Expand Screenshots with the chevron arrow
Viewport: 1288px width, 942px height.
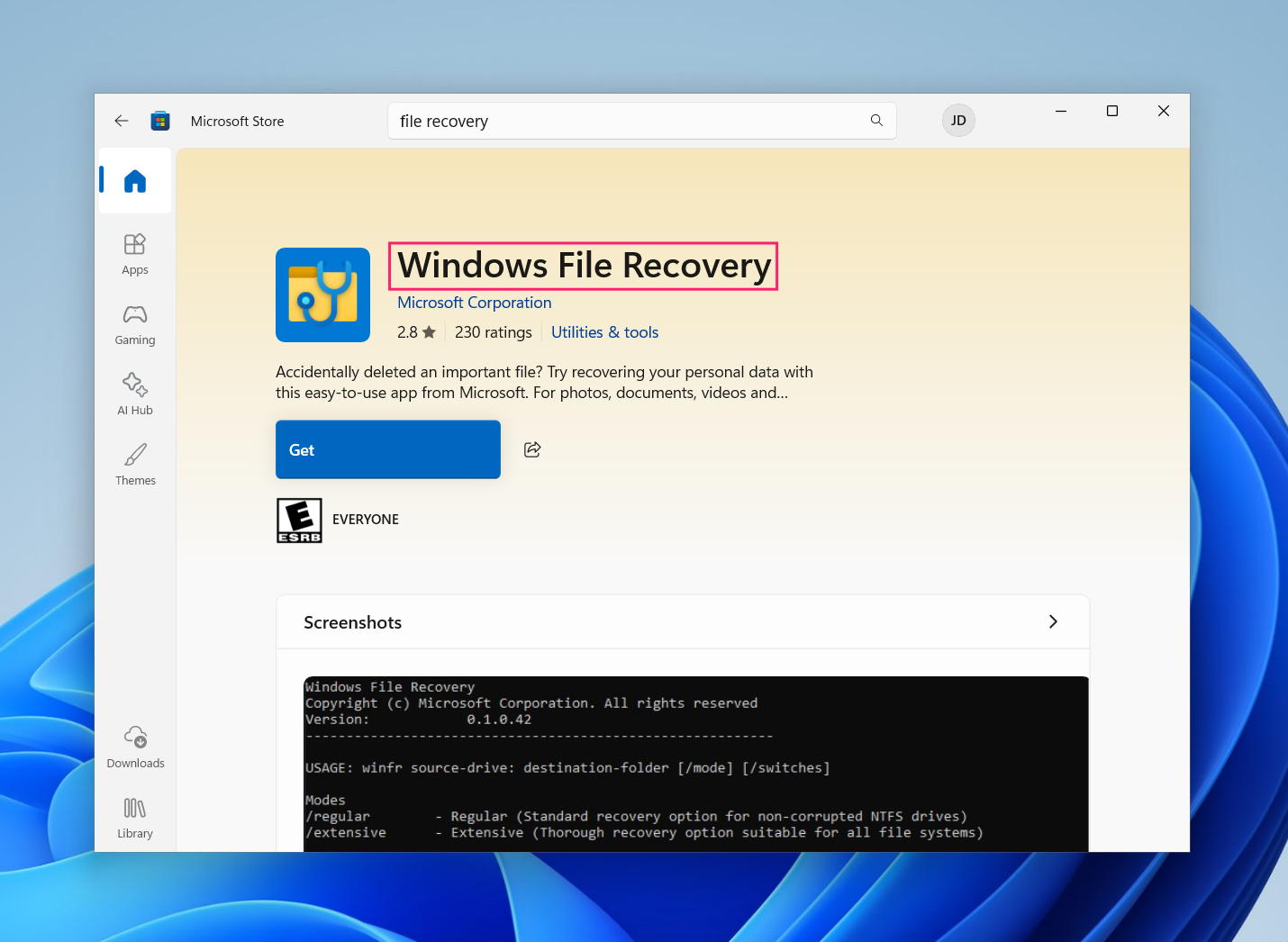(1053, 621)
